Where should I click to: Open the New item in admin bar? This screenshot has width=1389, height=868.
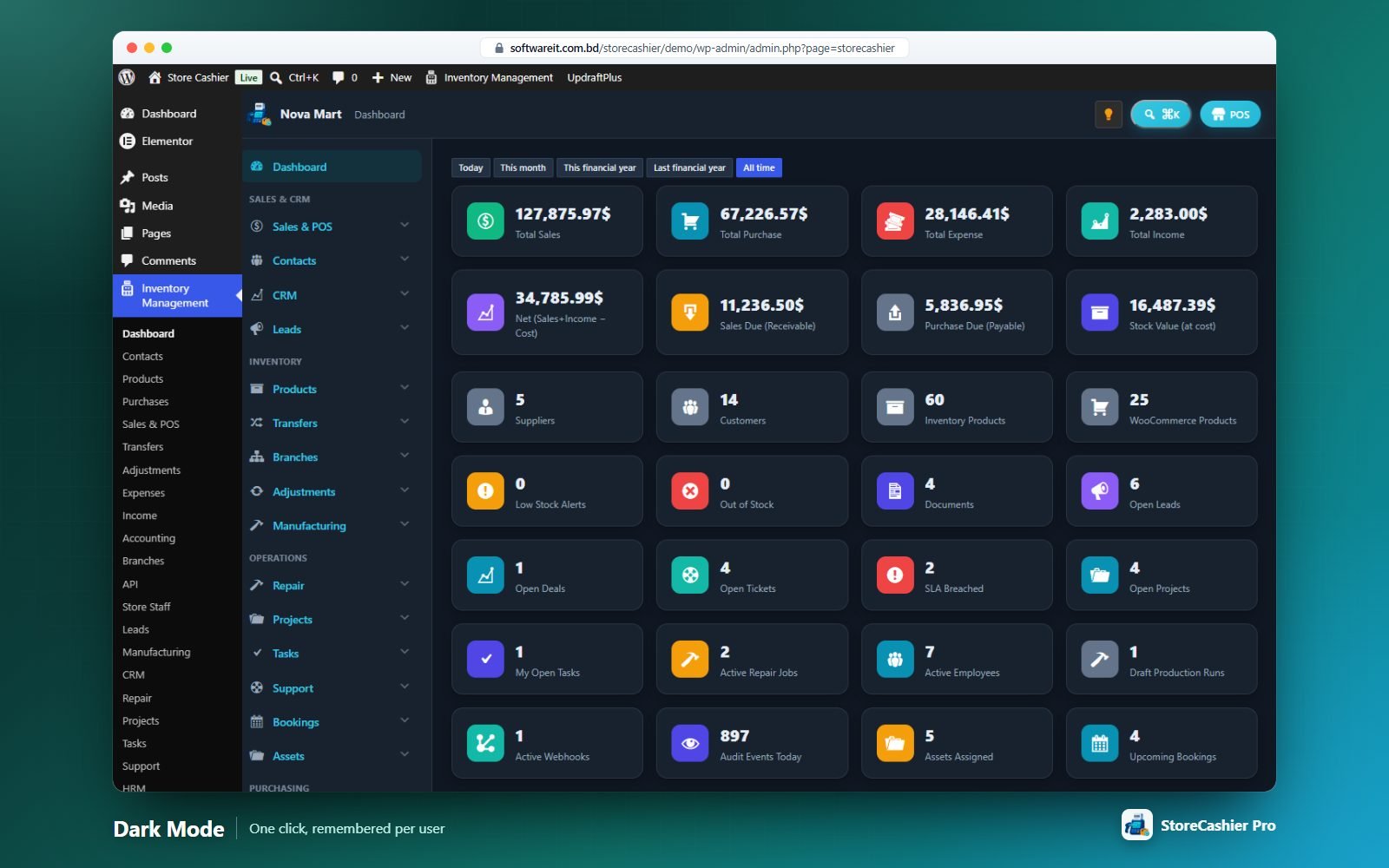[392, 77]
